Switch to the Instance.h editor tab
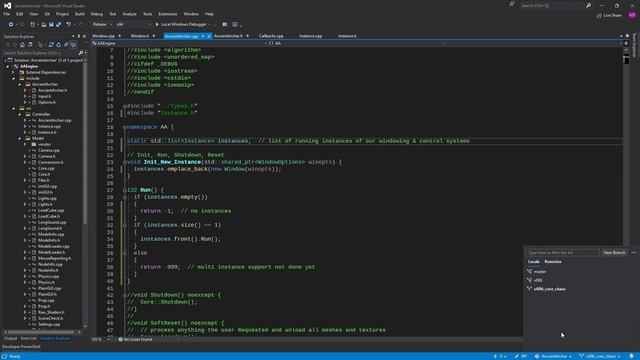This screenshot has width=640, height=360. pyautogui.click(x=347, y=36)
